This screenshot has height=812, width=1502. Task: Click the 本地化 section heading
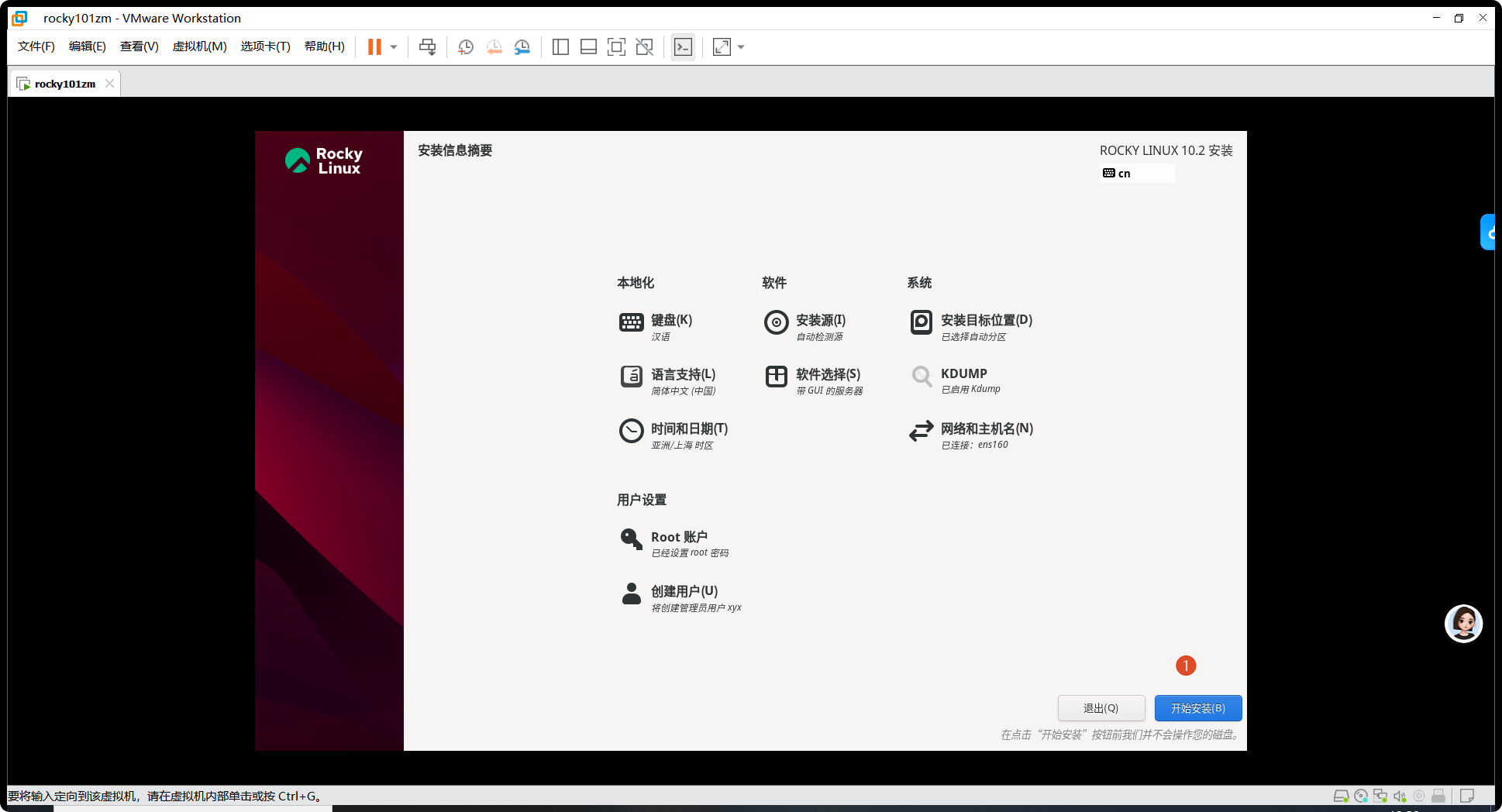[x=636, y=283]
